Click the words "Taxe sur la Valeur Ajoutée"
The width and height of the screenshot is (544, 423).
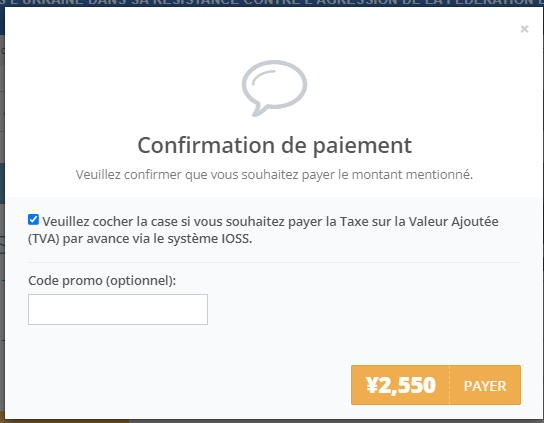point(419,221)
